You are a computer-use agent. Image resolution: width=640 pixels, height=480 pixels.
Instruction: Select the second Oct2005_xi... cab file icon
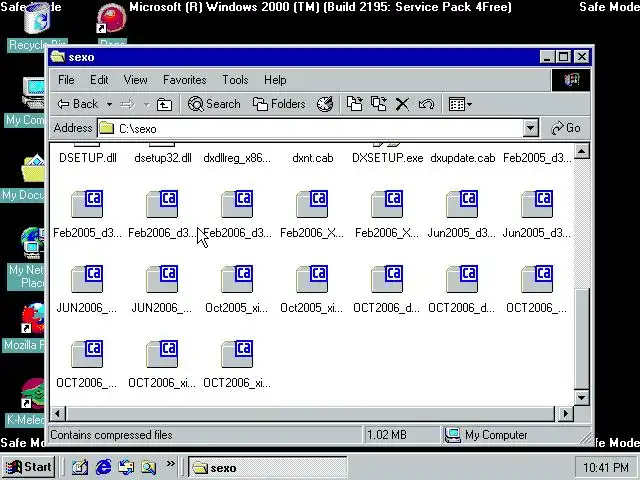[312, 279]
